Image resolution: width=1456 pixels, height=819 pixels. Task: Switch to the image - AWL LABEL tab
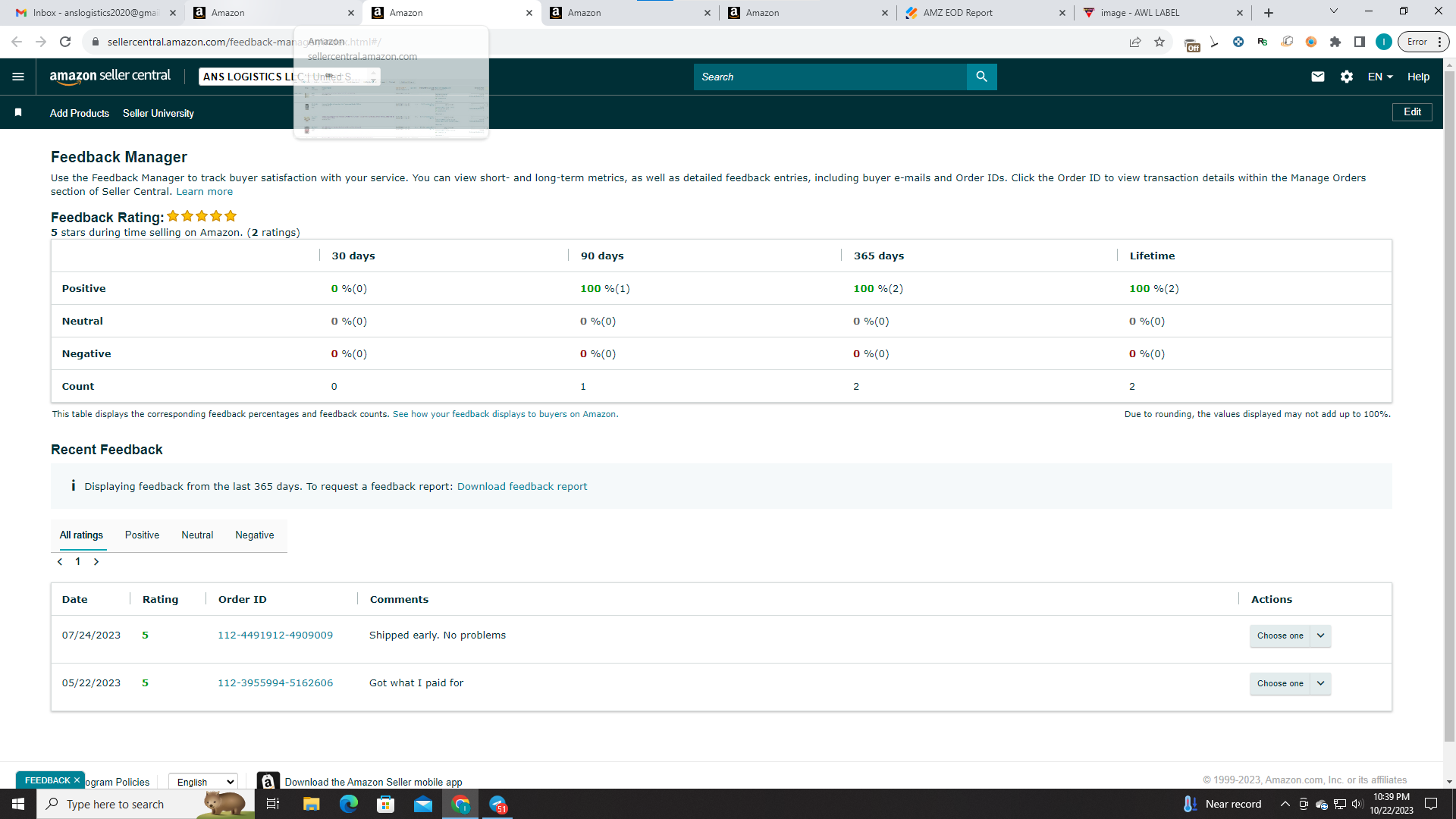tap(1163, 13)
